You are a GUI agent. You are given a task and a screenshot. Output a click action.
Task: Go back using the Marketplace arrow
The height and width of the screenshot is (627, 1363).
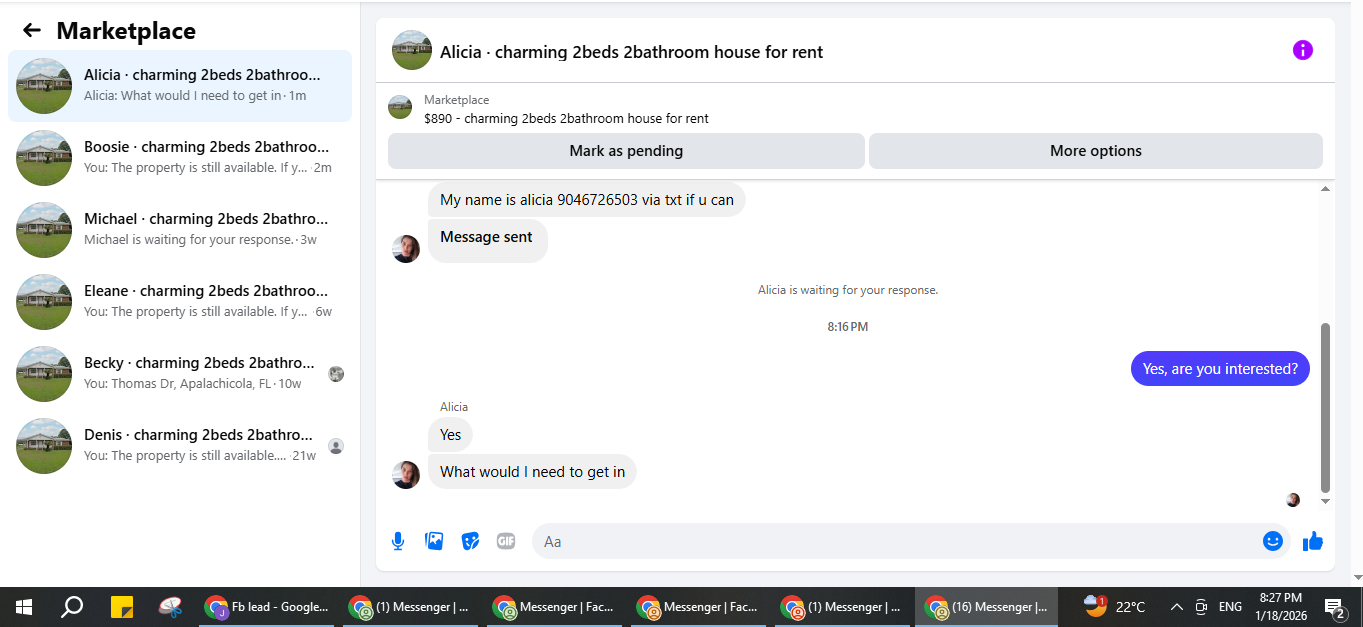(x=32, y=30)
